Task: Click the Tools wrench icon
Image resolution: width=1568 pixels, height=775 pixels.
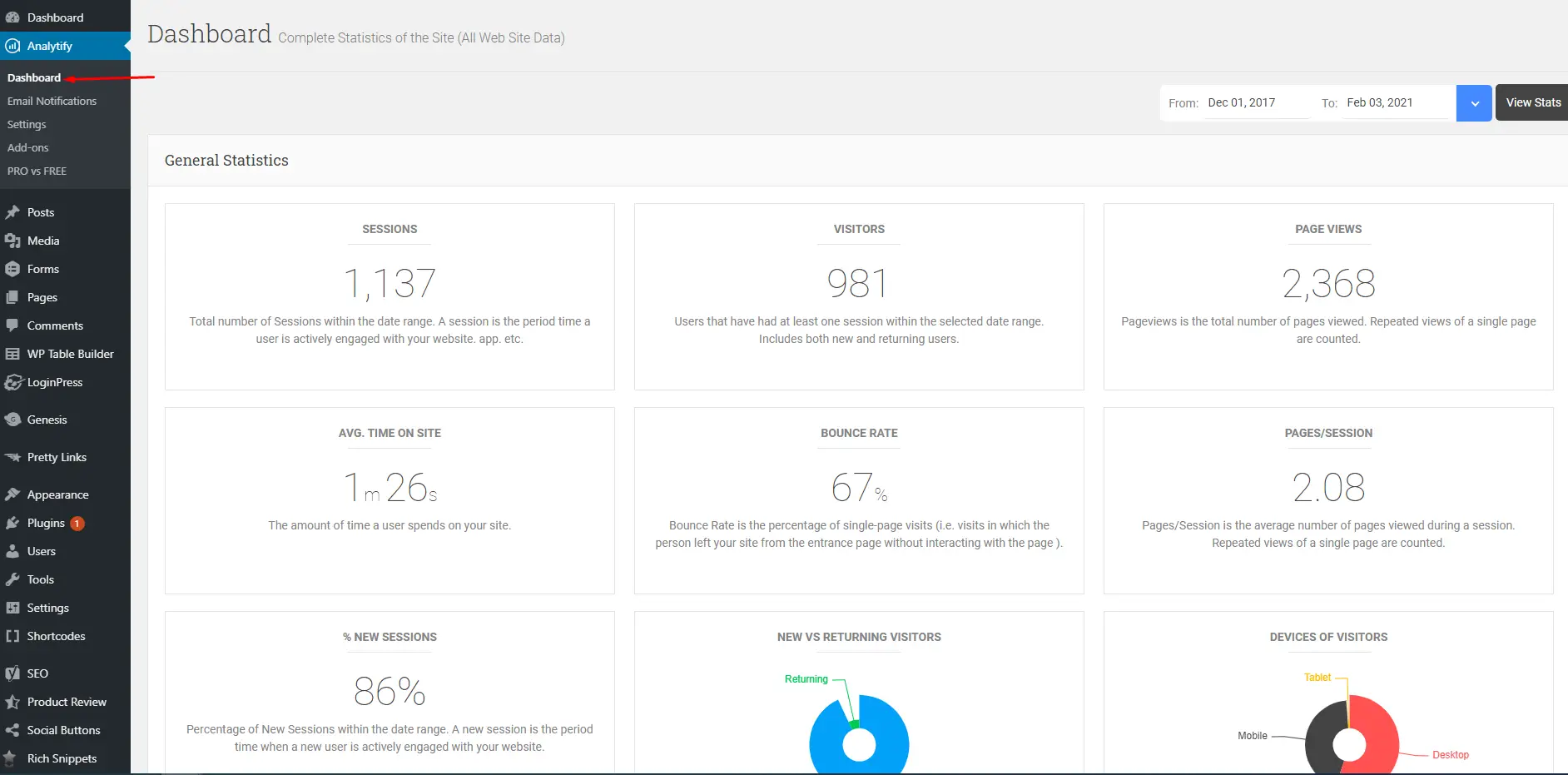Action: point(12,579)
